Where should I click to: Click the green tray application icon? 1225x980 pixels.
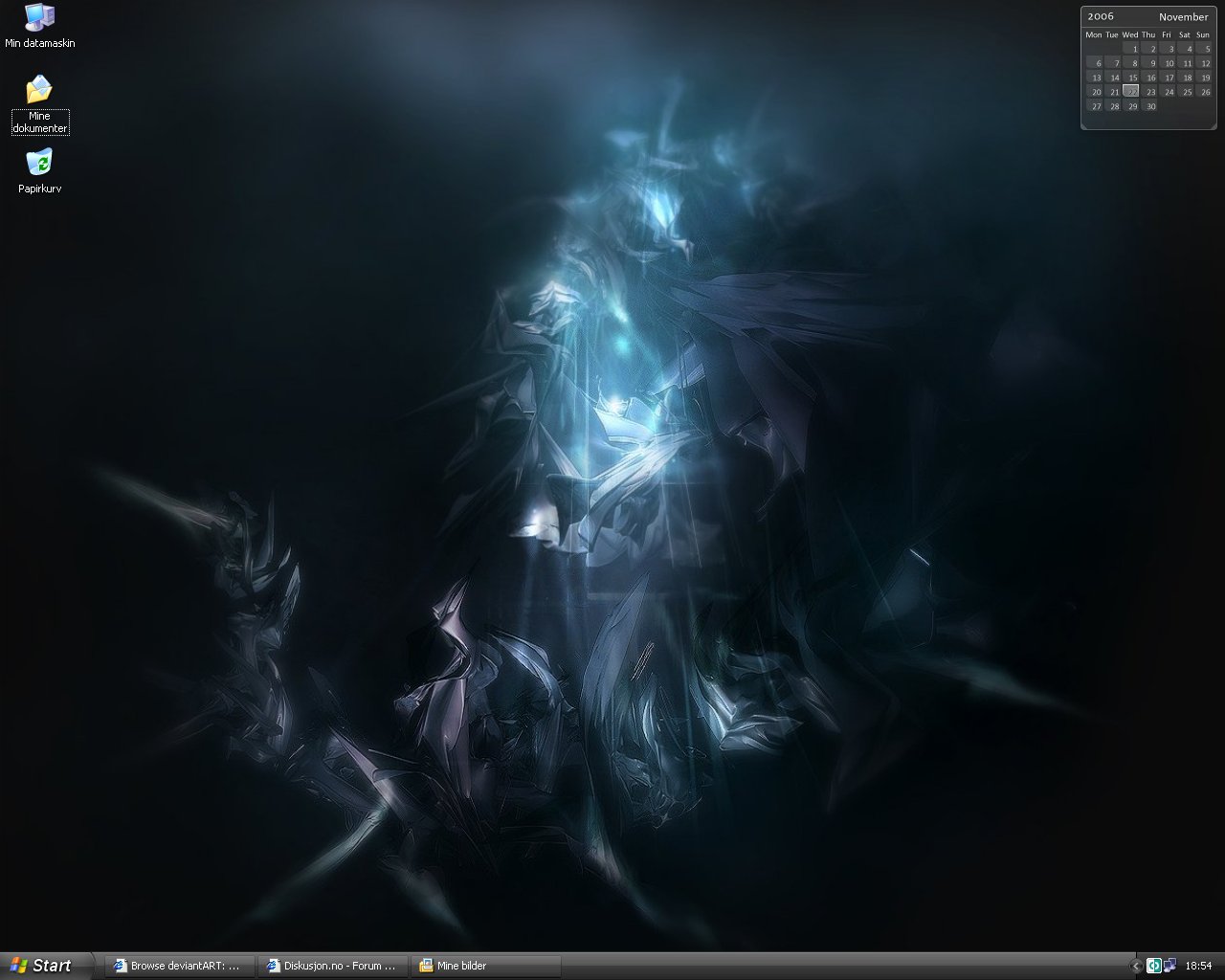pos(1153,966)
